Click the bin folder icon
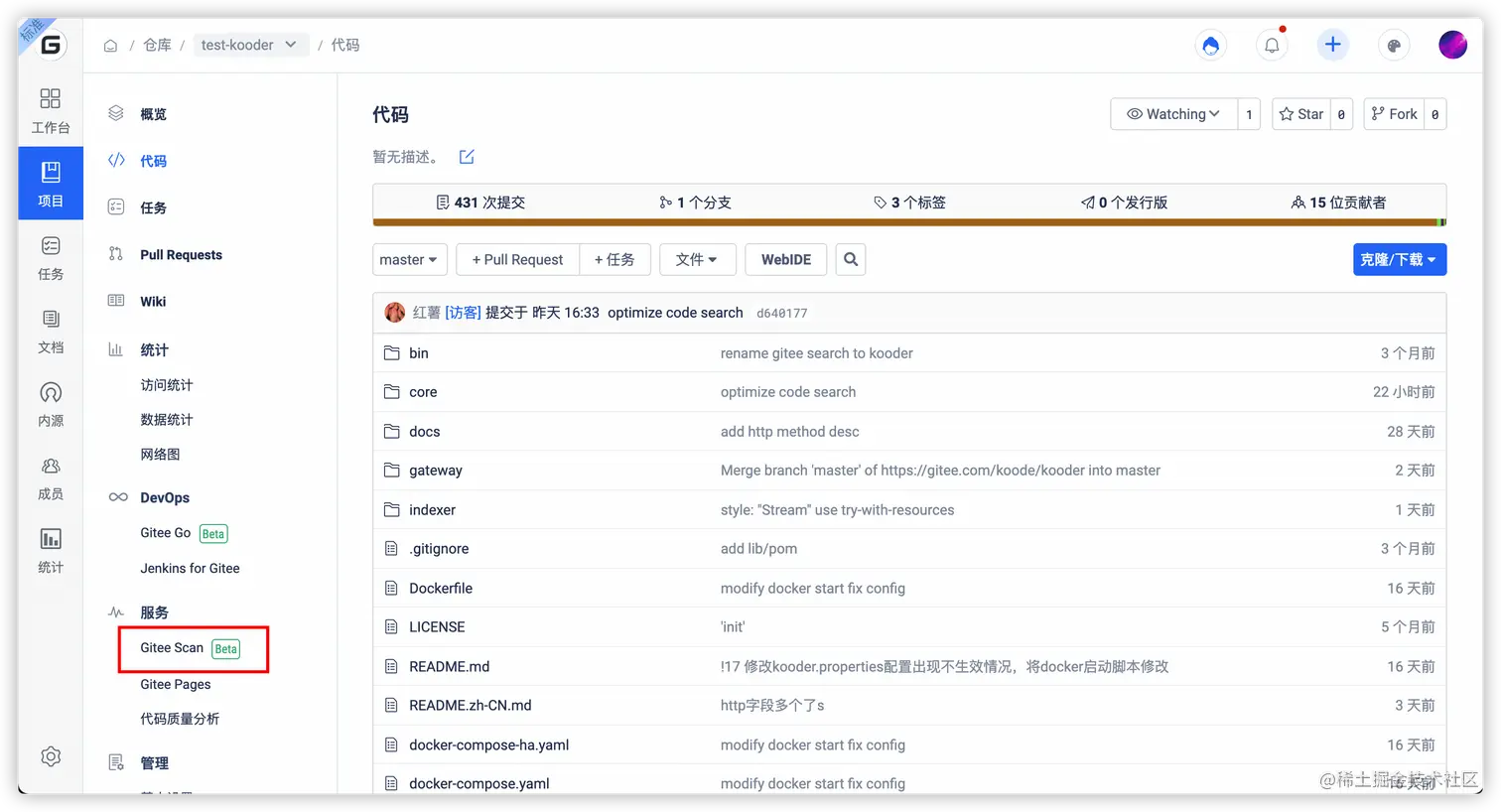The image size is (1501, 812). coord(392,353)
